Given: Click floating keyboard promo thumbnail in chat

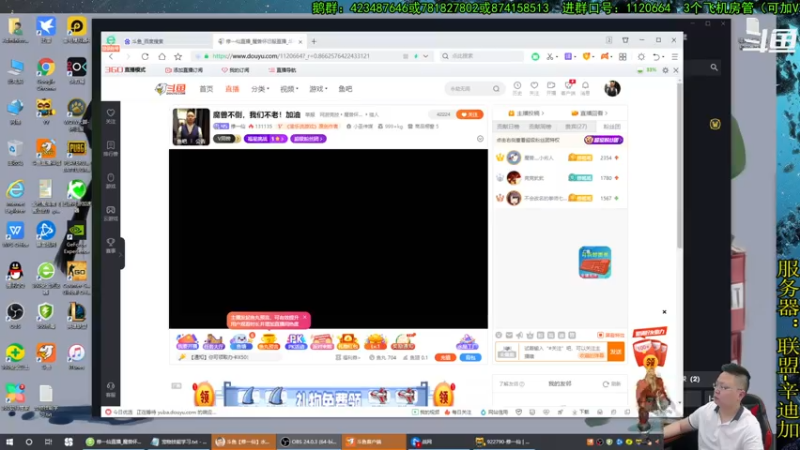Looking at the screenshot, I should (x=595, y=262).
